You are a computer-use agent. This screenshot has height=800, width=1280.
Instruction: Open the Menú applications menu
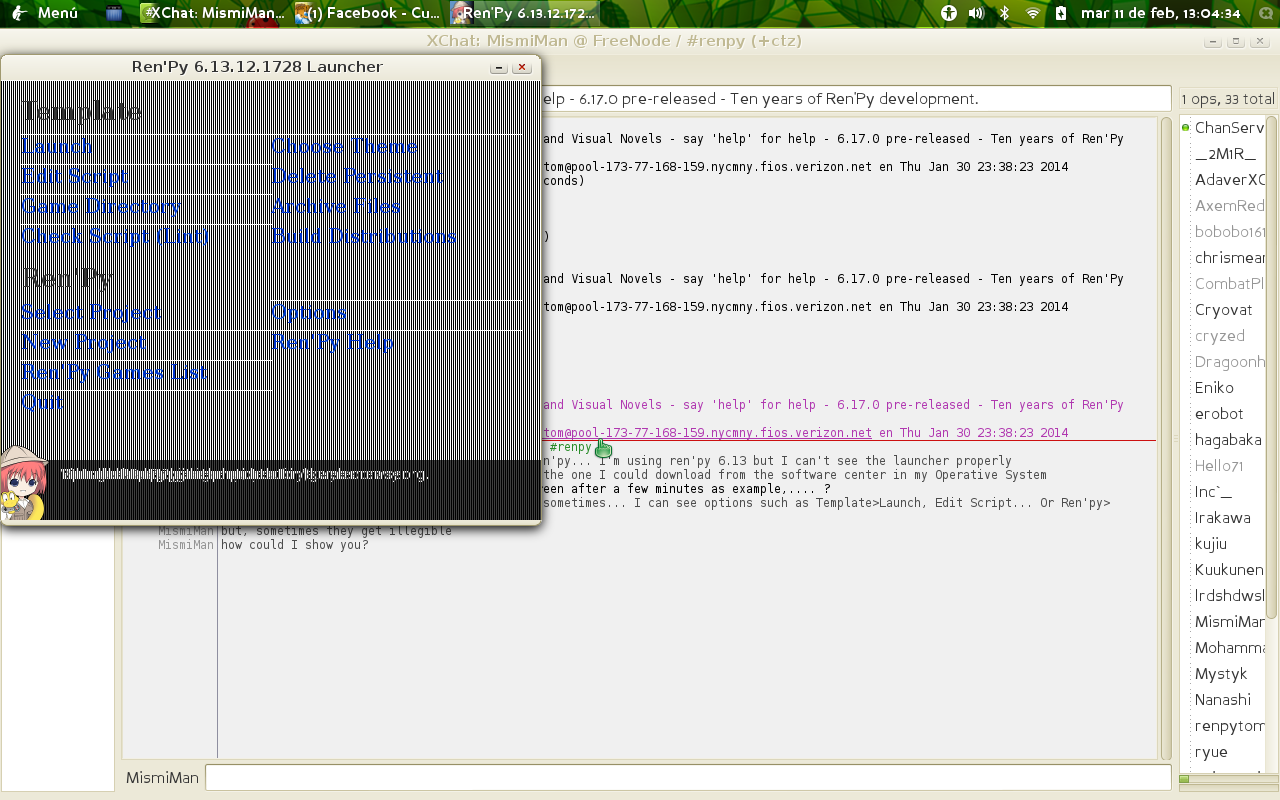(x=45, y=13)
